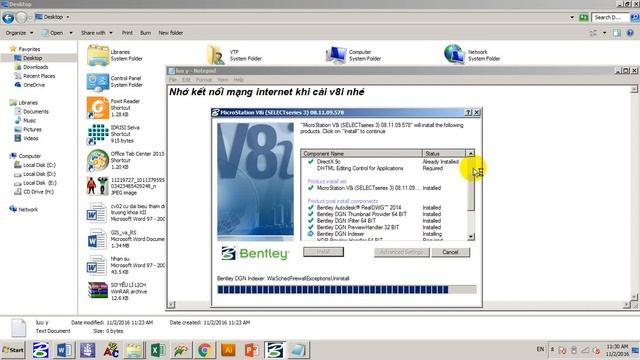Click EN language indicator in taskbar
Viewport: 640px width, 360px height.
pyautogui.click(x=540, y=349)
